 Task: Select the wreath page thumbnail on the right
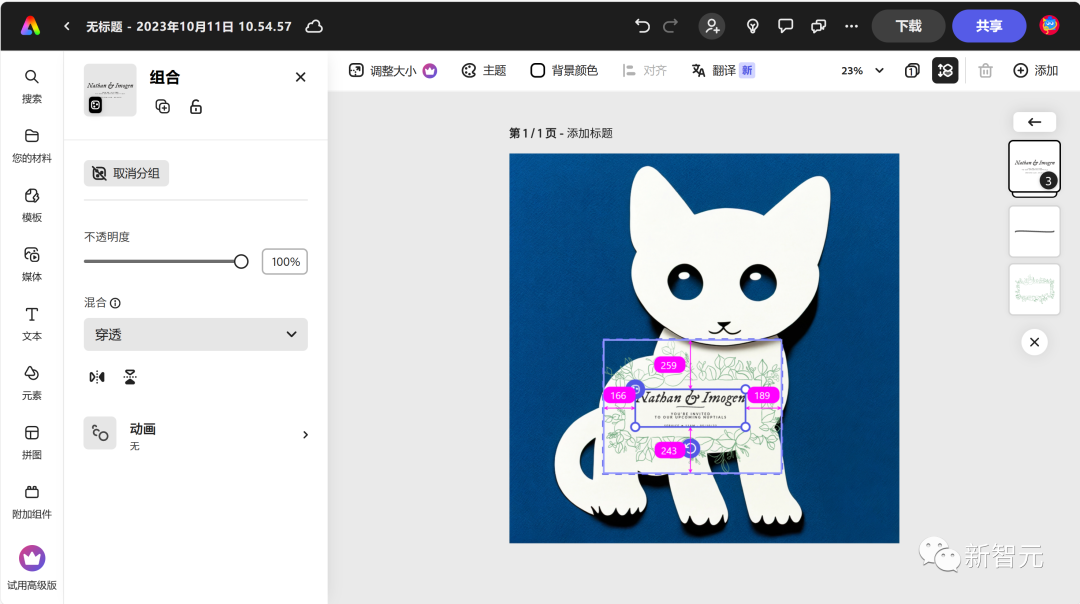(1034, 290)
